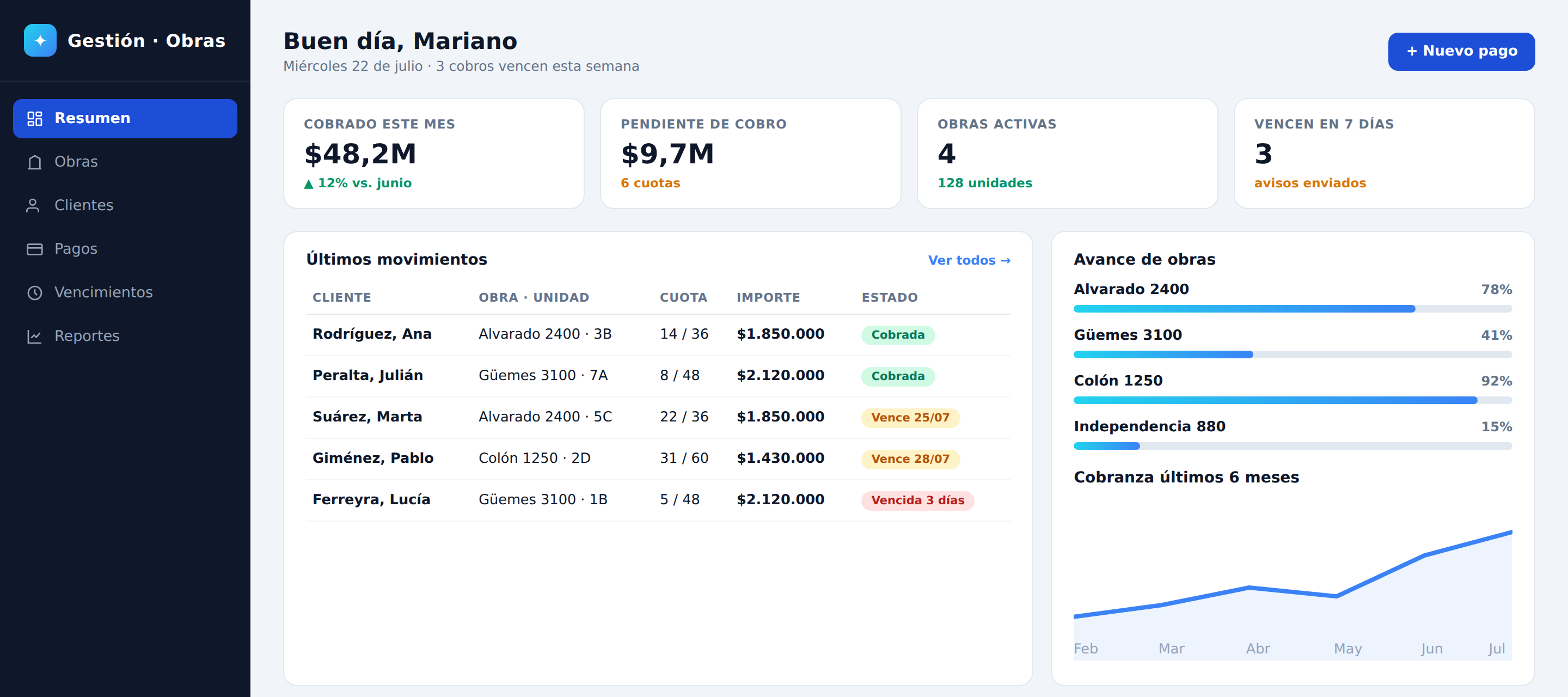Click the Pagos credit card icon
Screen dimensions: 1568x697
click(35, 249)
